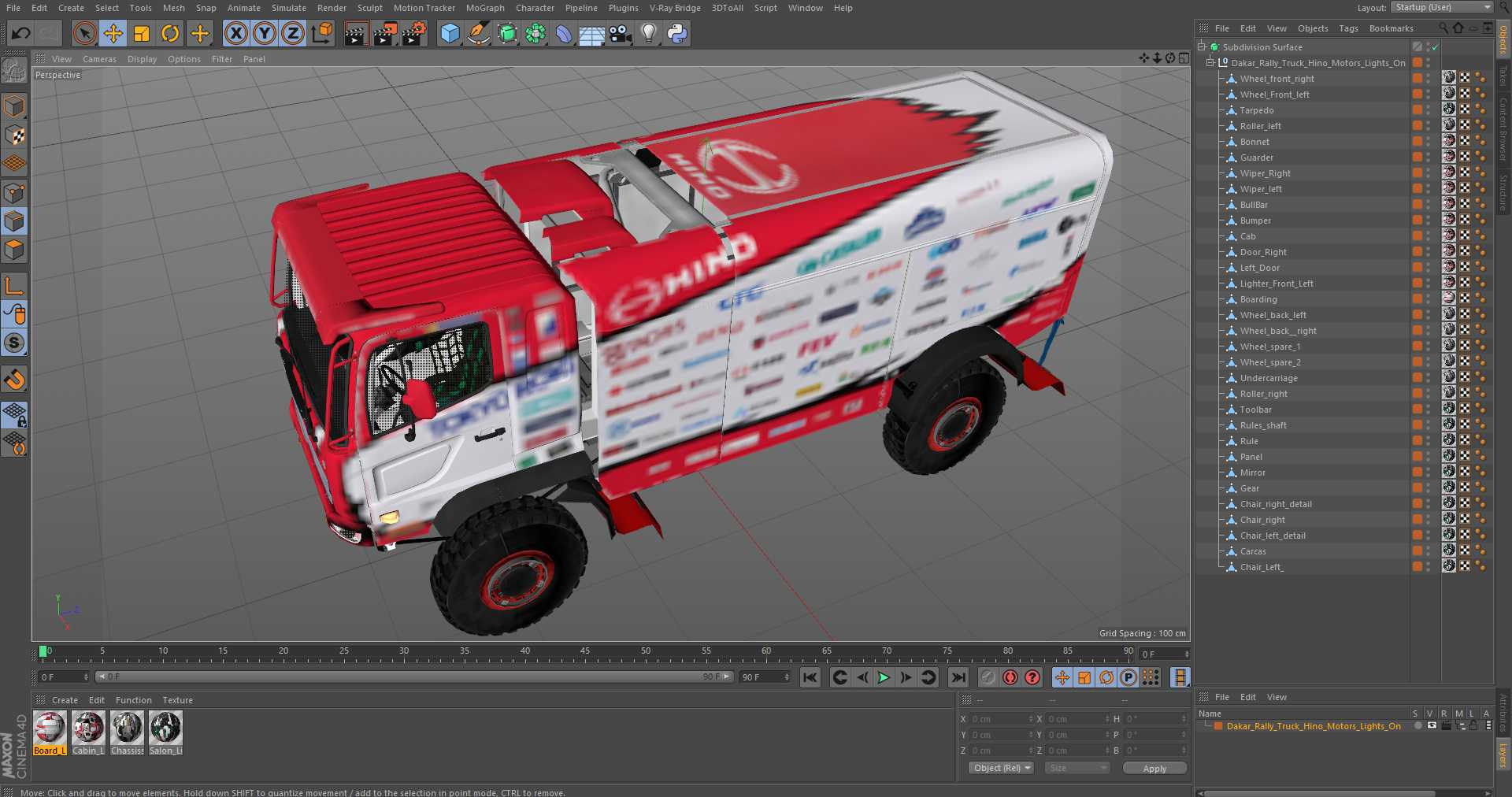Open the Simulate menu
The width and height of the screenshot is (1512, 797).
(289, 8)
